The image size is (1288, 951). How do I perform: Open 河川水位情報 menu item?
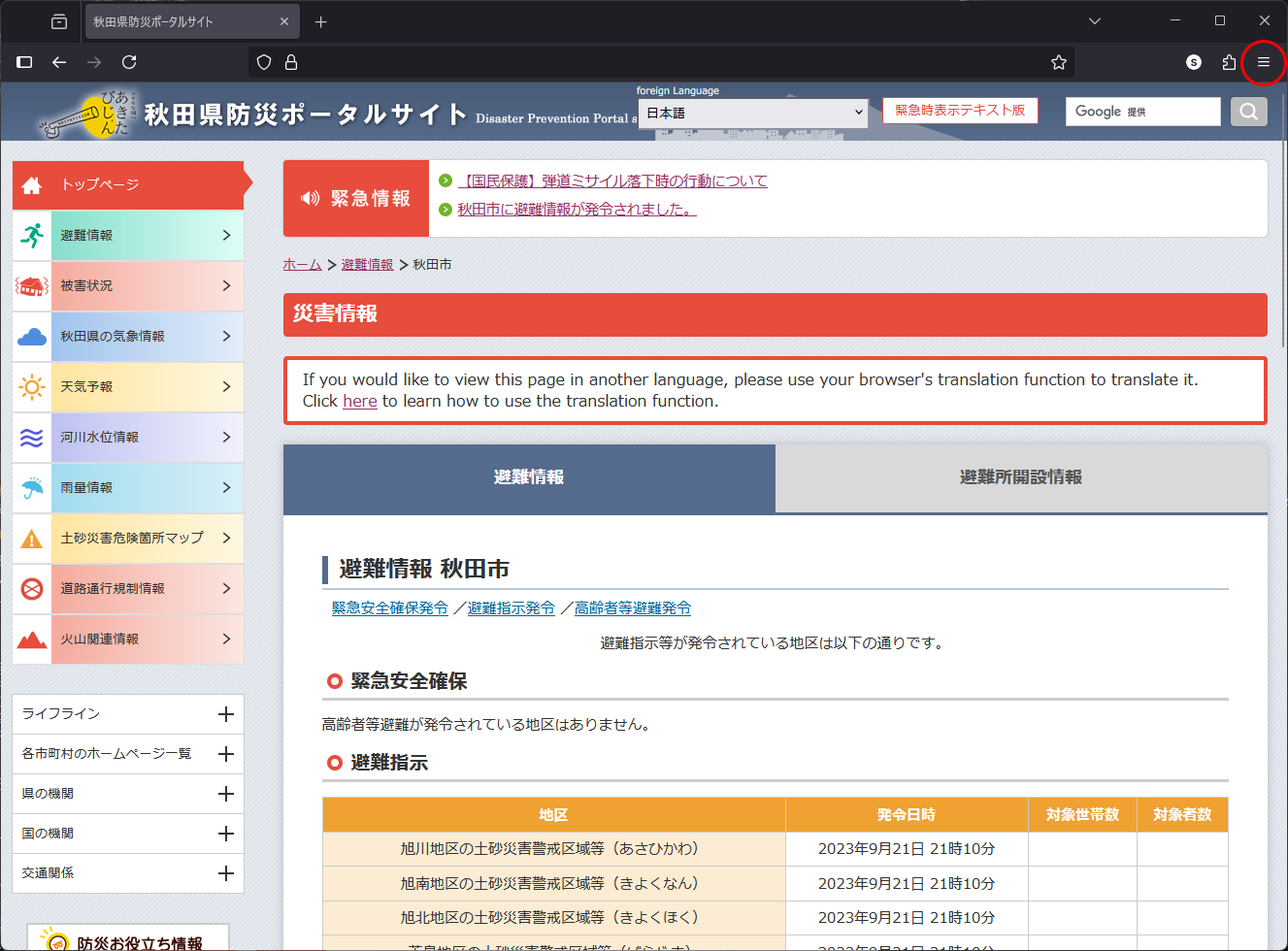[x=128, y=437]
